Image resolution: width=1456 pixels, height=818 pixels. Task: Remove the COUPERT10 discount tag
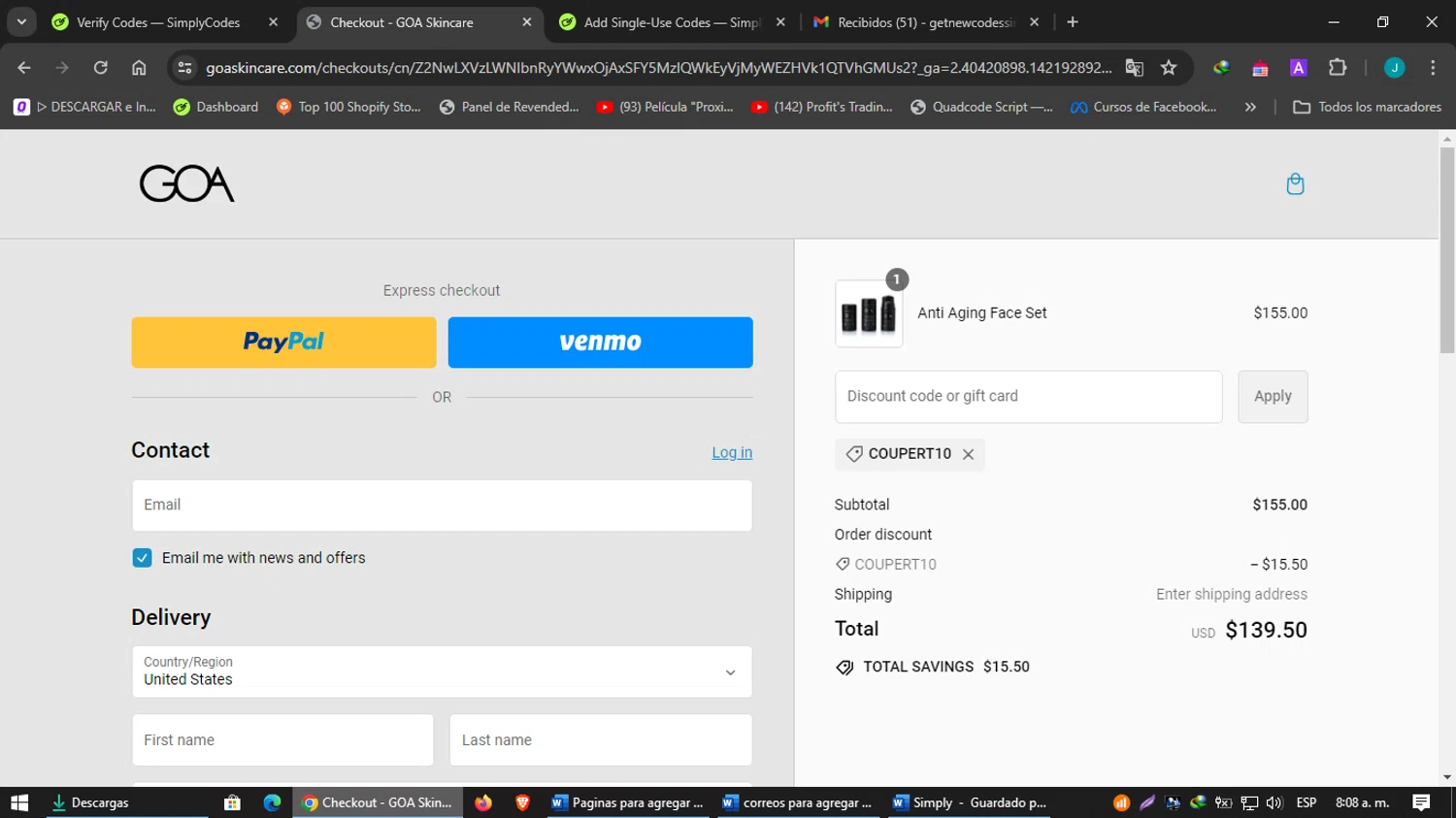point(968,454)
